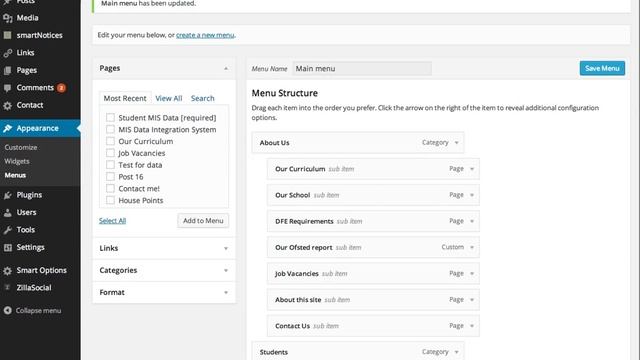Click the Pages icon in sidebar
The height and width of the screenshot is (360, 640).
[x=7, y=71]
